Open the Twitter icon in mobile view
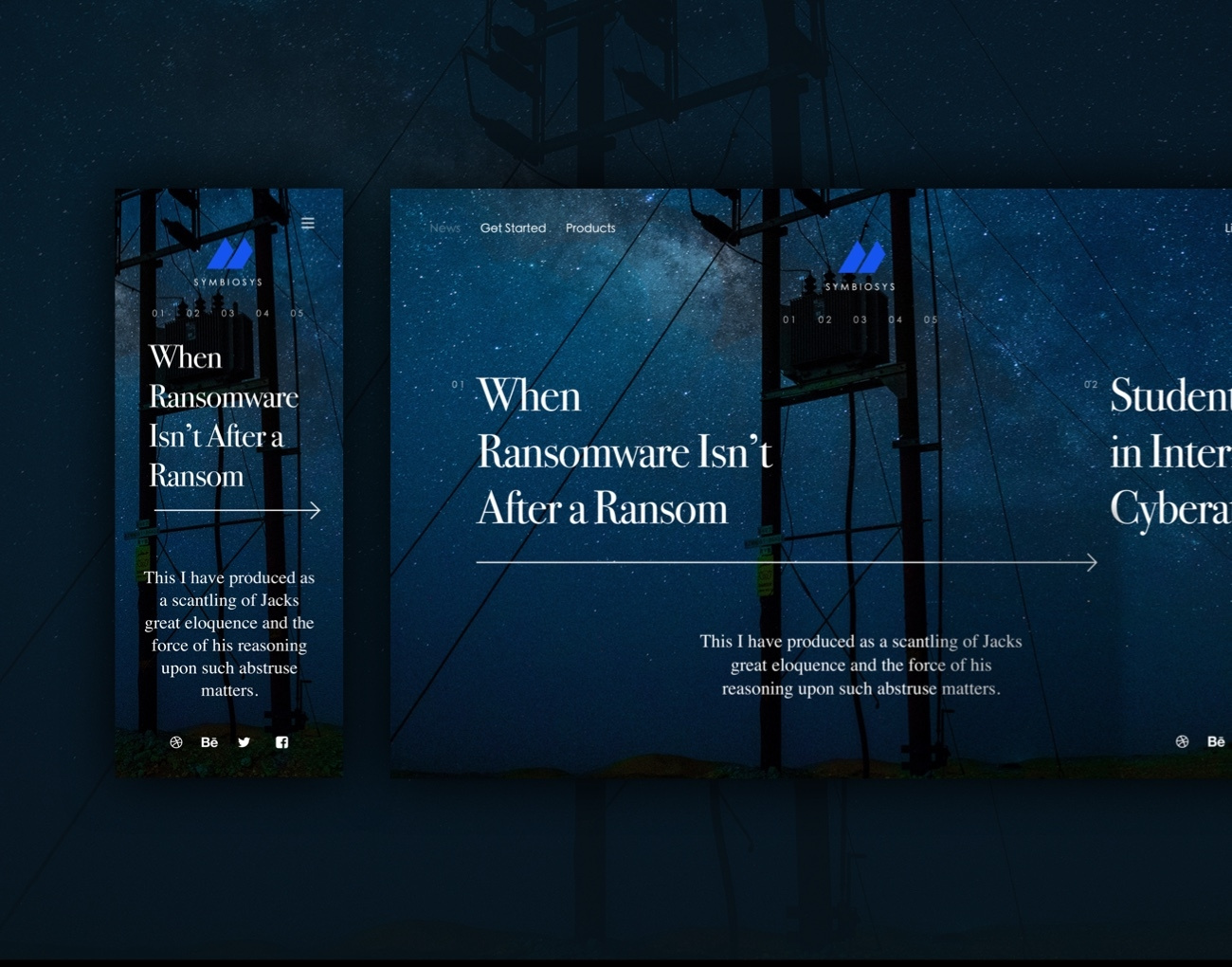Viewport: 1232px width, 967px height. click(x=245, y=742)
